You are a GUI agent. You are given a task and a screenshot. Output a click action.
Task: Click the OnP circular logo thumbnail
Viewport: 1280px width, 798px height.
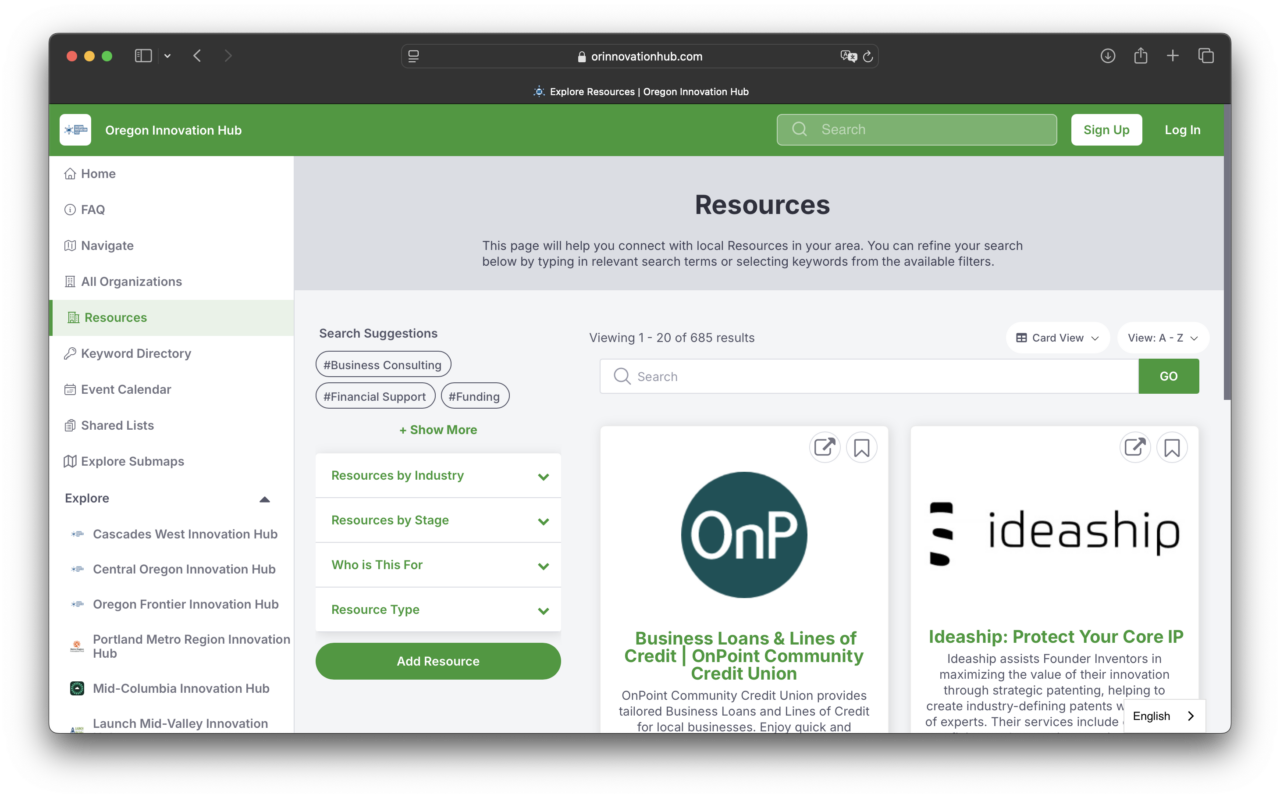point(744,535)
